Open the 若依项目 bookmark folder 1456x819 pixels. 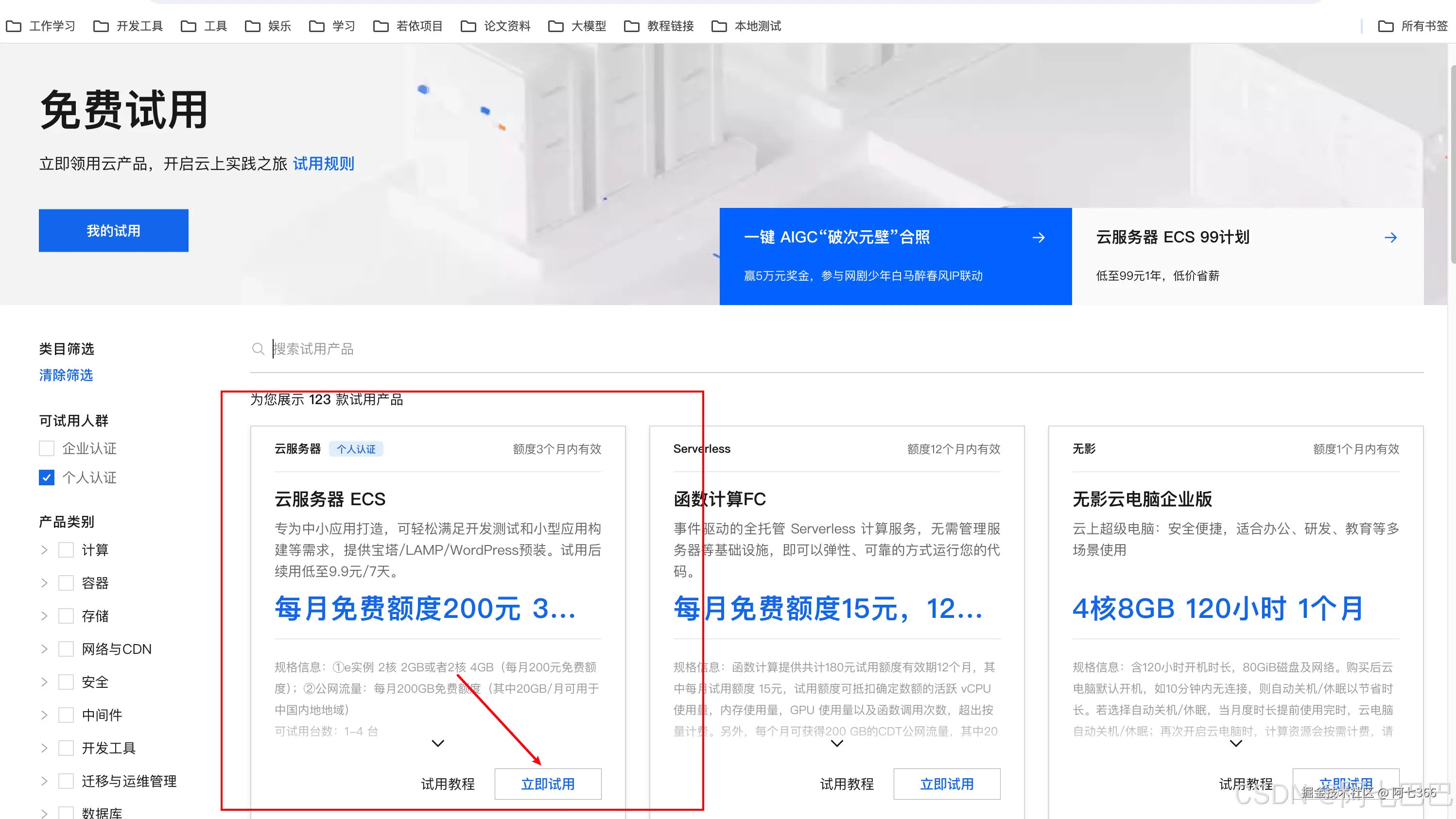(418, 25)
